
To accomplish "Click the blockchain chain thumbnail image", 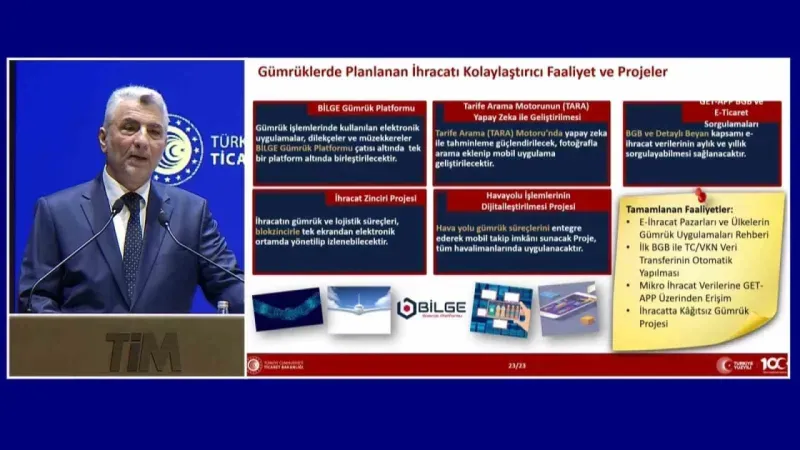I will pyautogui.click(x=287, y=309).
